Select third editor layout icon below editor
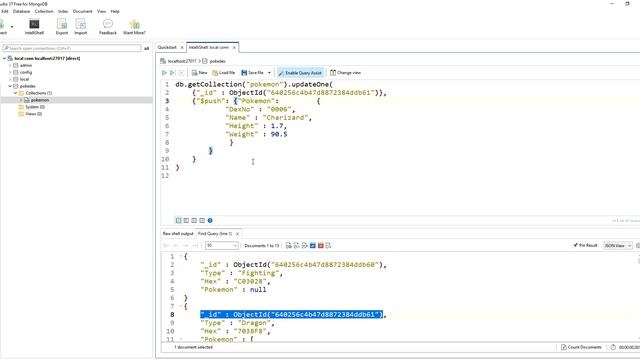Screen dimensions: 640x360 [x=194, y=220]
